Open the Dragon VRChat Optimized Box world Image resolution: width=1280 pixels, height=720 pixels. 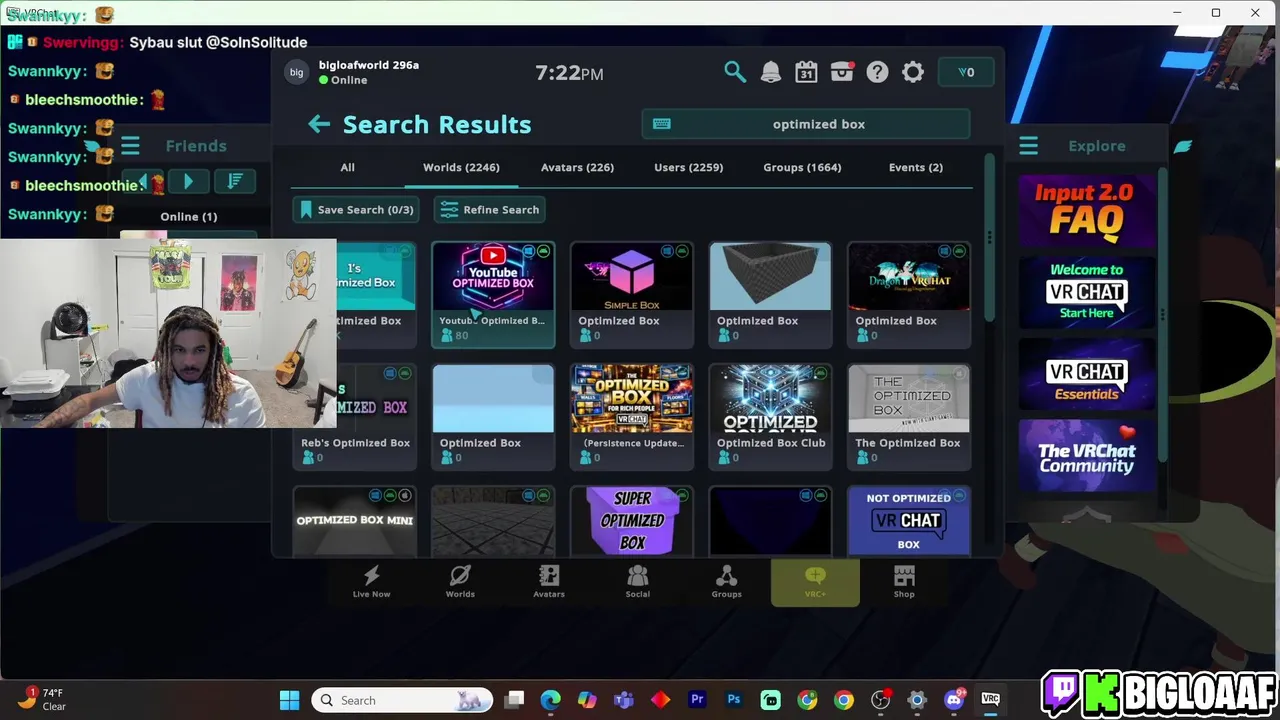coord(909,295)
